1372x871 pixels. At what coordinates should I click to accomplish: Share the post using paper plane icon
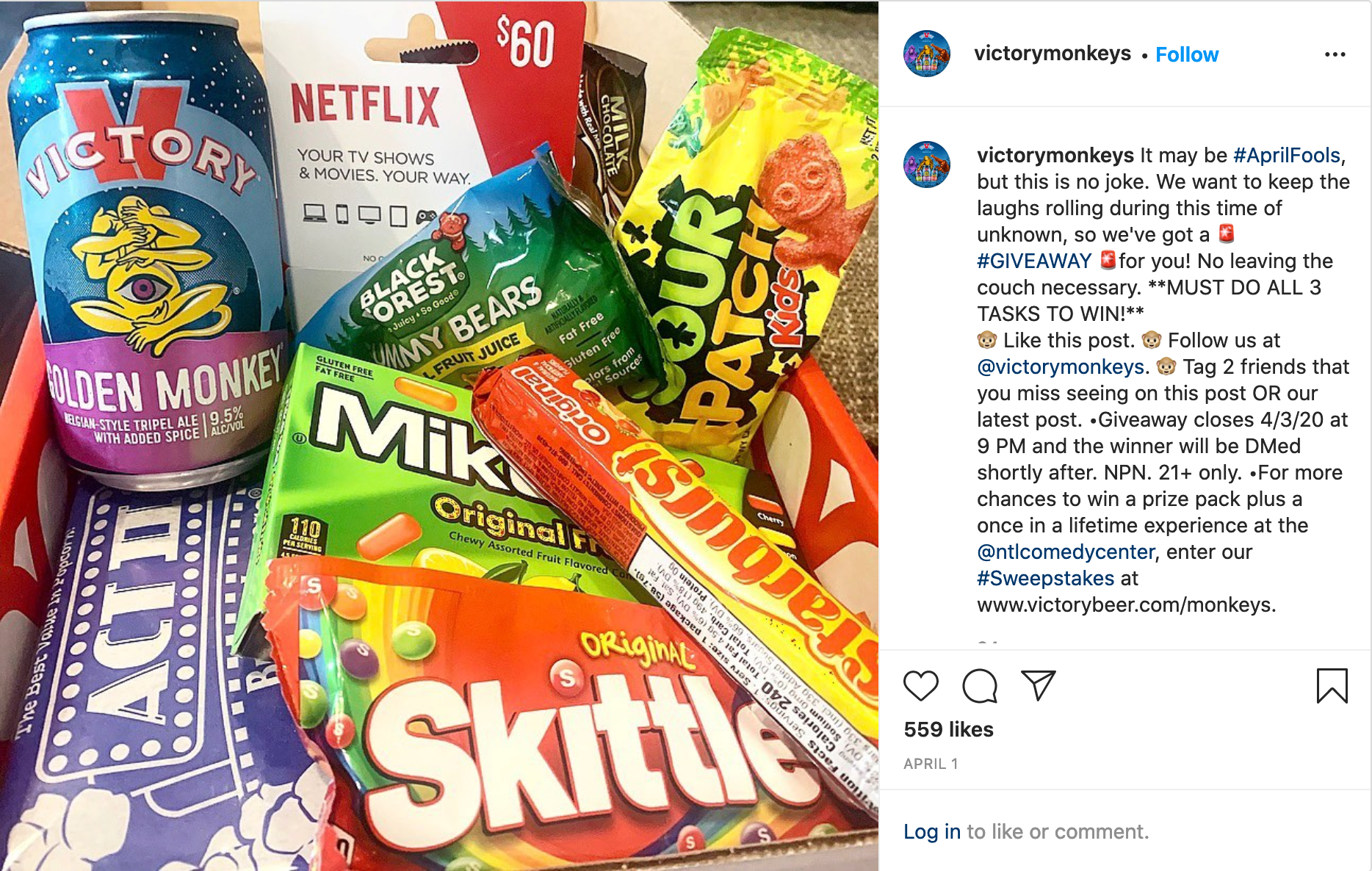1039,685
